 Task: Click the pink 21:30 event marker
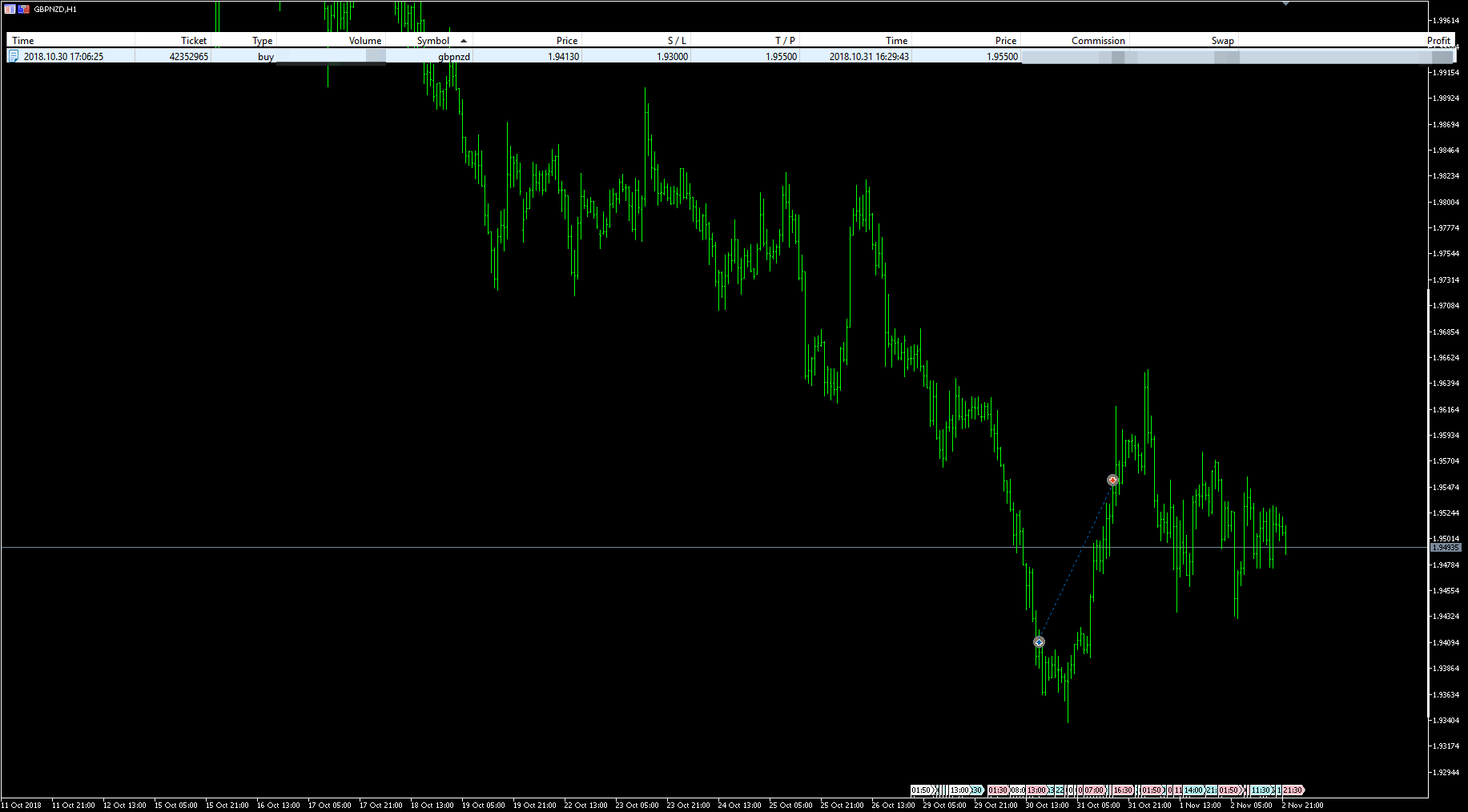click(1293, 790)
